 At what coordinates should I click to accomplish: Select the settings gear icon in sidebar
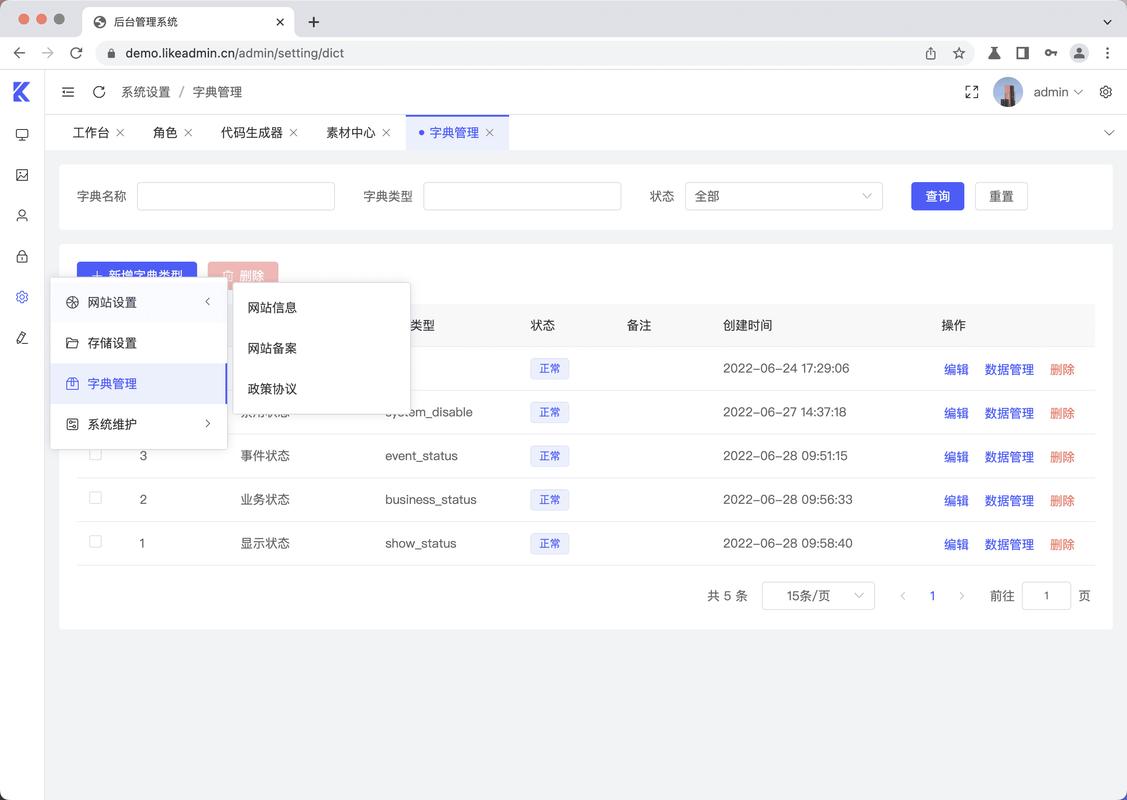pos(22,296)
